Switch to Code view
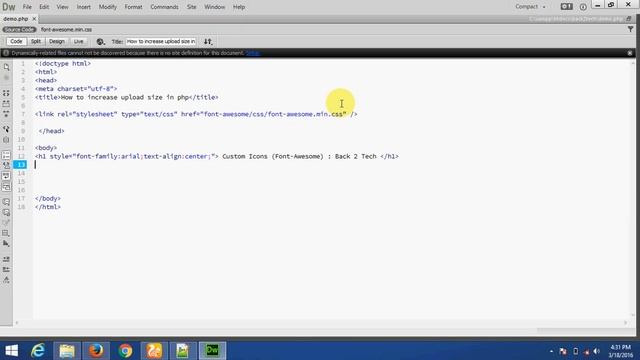 [x=16, y=41]
